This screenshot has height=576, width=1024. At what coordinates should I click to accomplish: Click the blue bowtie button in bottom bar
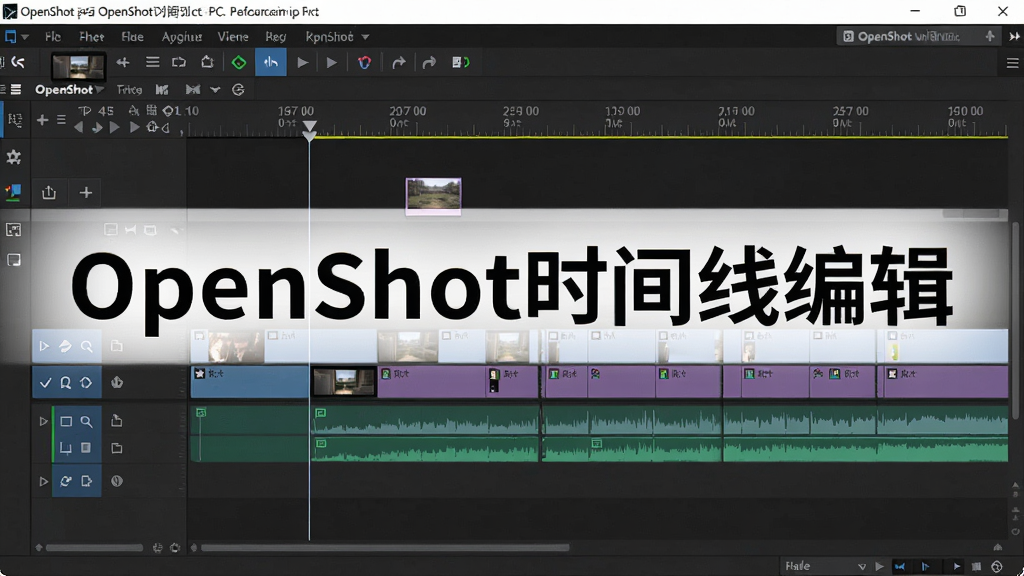900,566
